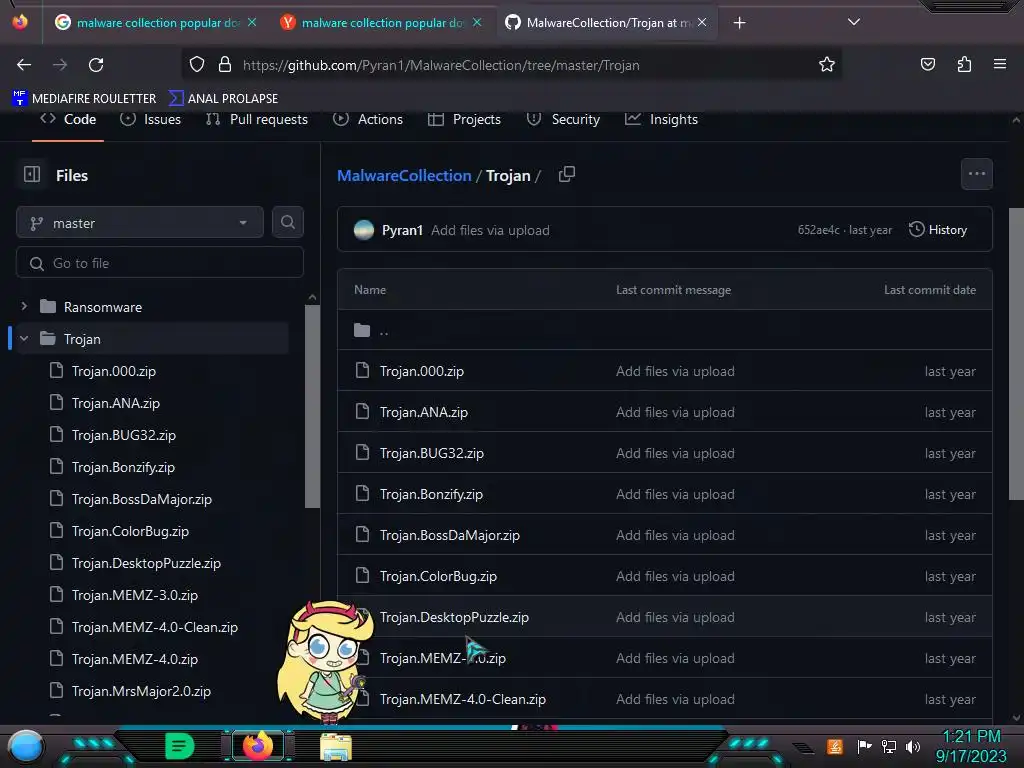Switch to the Code tab
The height and width of the screenshot is (768, 1024).
[68, 120]
